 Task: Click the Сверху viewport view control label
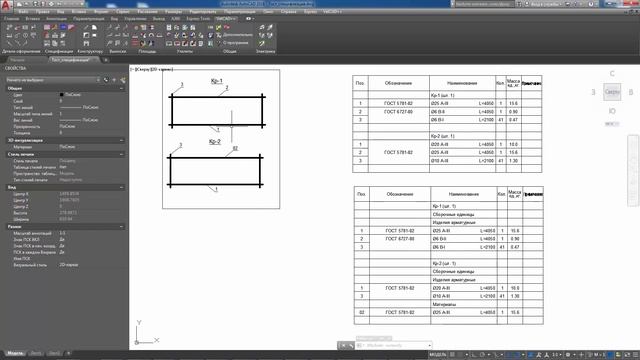(x=143, y=69)
